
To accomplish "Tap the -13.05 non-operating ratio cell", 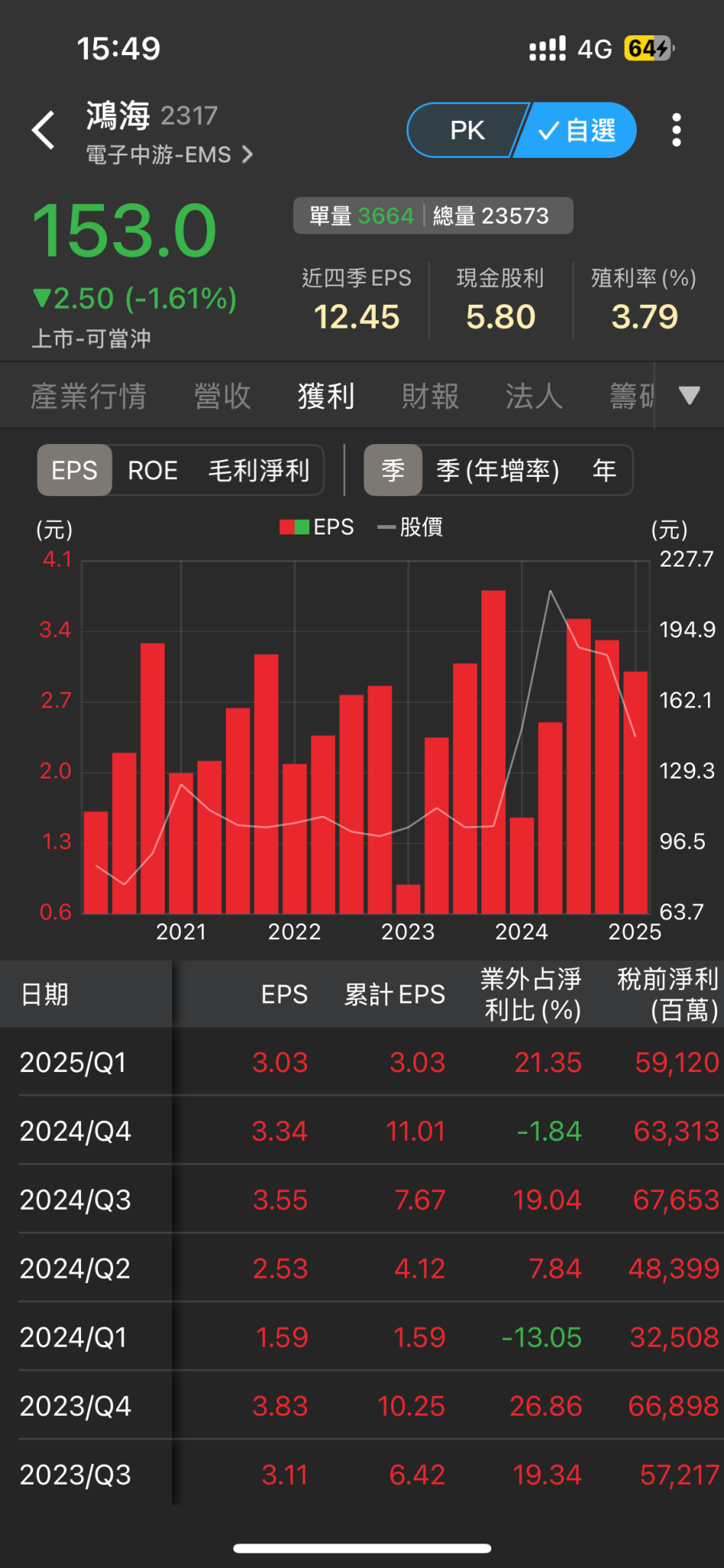I will 541,1338.
